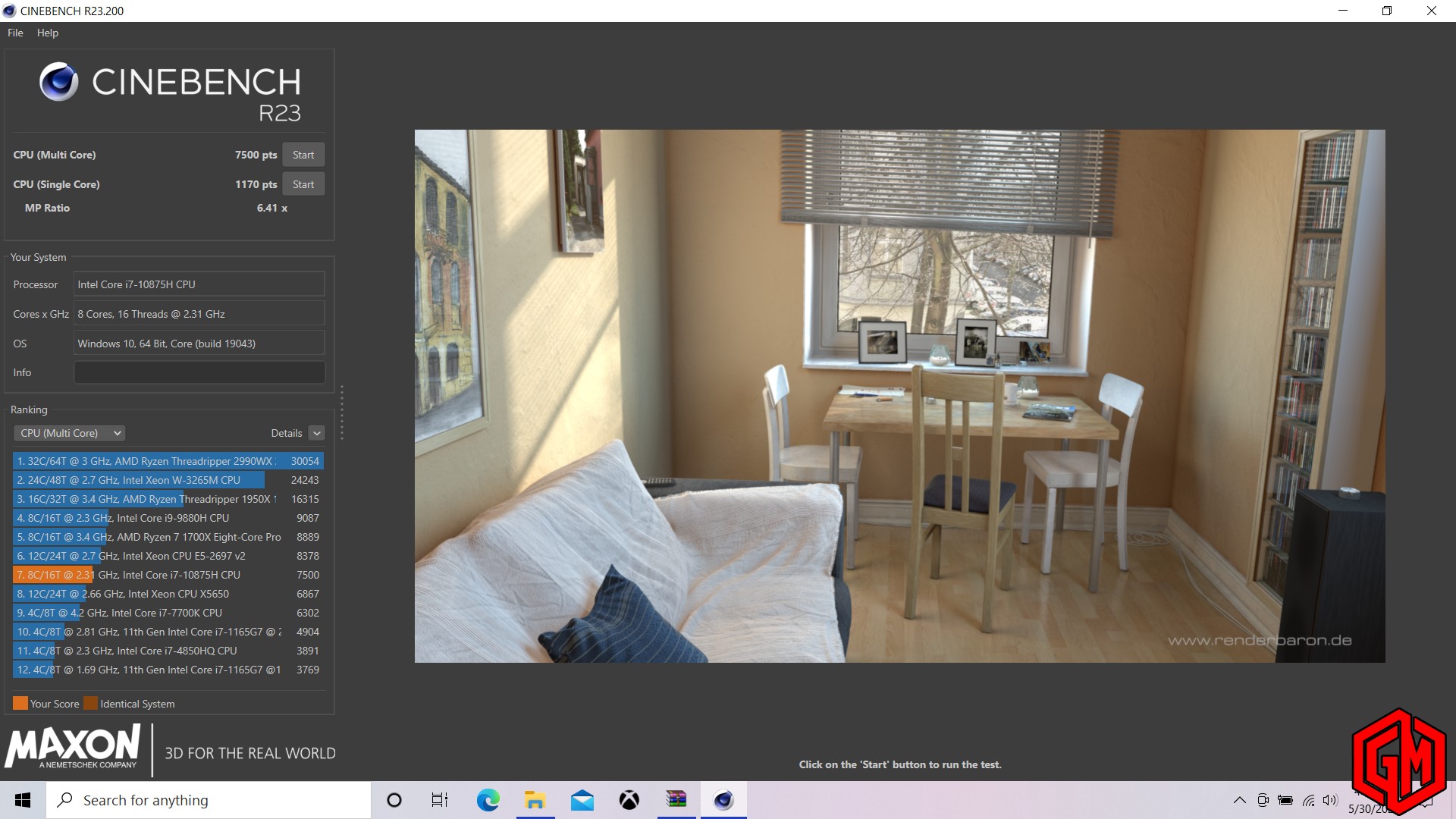Open WinRAR from the taskbar
Image resolution: width=1456 pixels, height=819 pixels.
pos(676,800)
